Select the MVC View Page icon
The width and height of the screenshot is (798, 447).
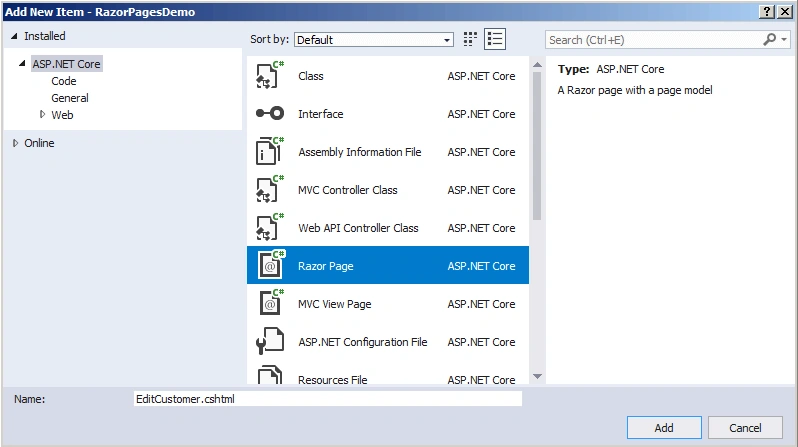pos(271,303)
